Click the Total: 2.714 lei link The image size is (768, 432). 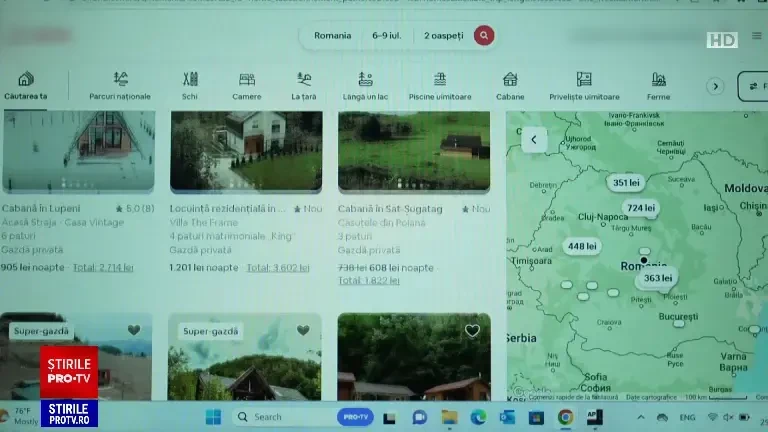102,268
